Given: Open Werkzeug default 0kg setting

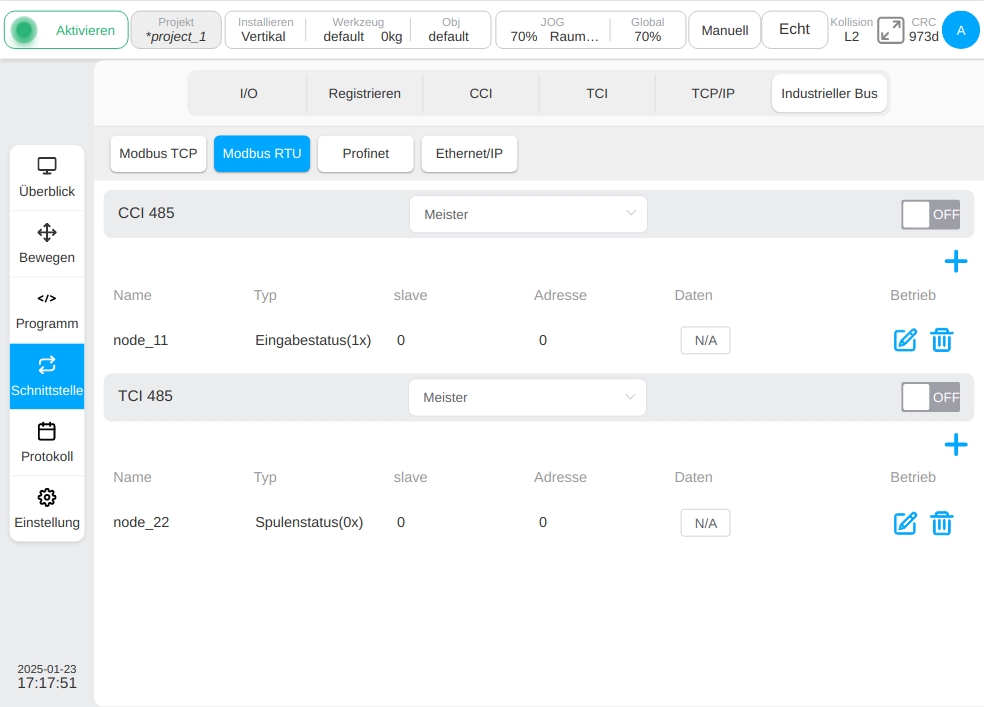Looking at the screenshot, I should 359,29.
